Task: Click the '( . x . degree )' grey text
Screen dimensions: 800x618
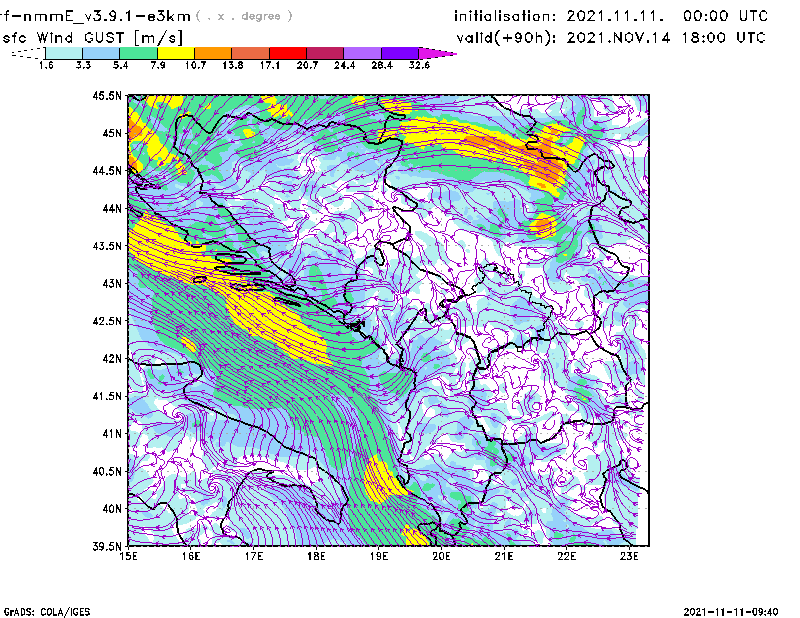Action: pos(244,16)
